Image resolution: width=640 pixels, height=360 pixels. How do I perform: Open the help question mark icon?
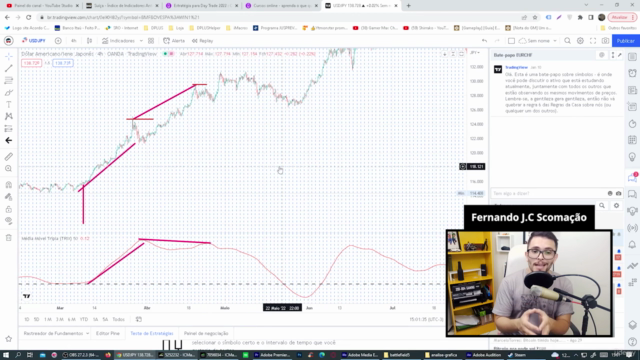point(632,342)
